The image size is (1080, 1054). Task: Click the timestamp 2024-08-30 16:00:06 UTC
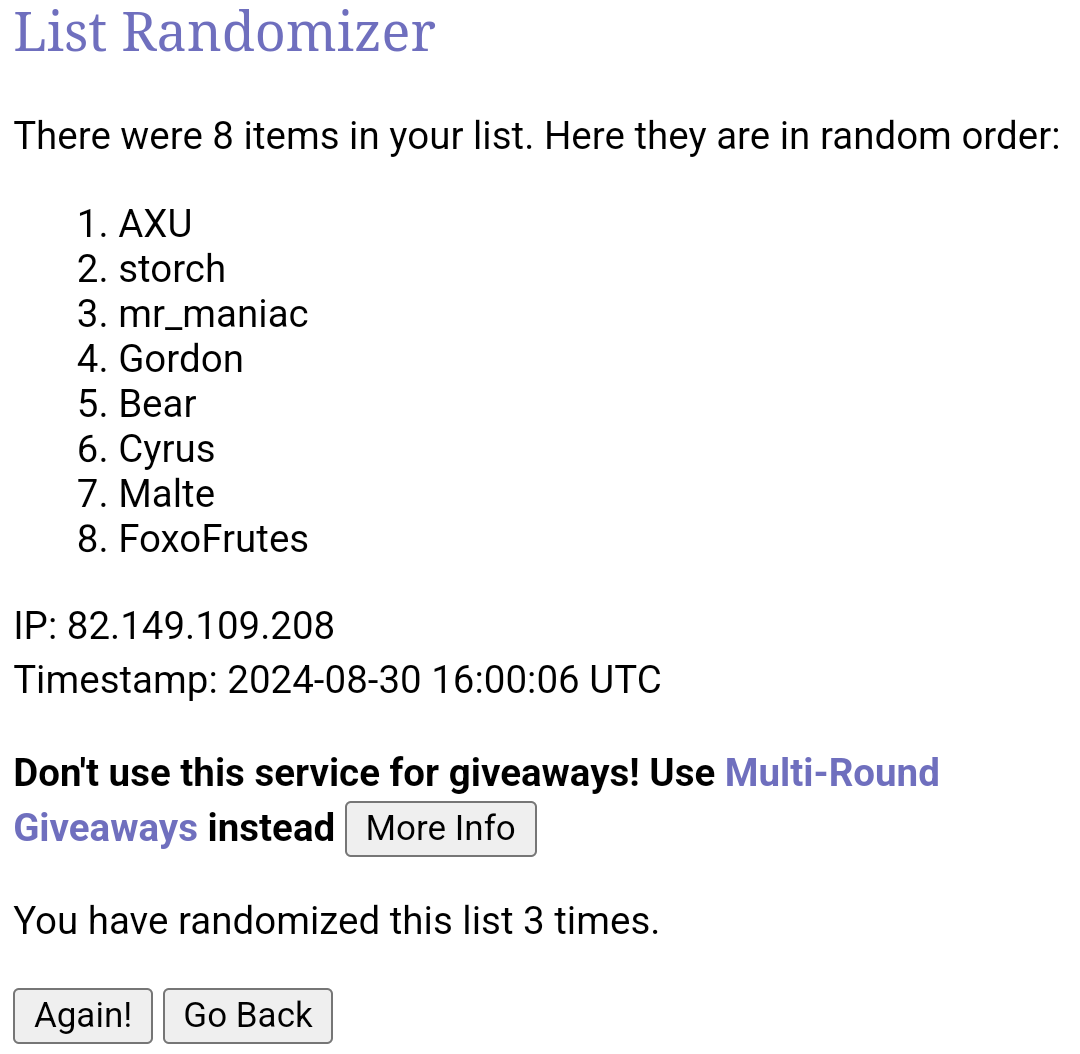coord(444,680)
